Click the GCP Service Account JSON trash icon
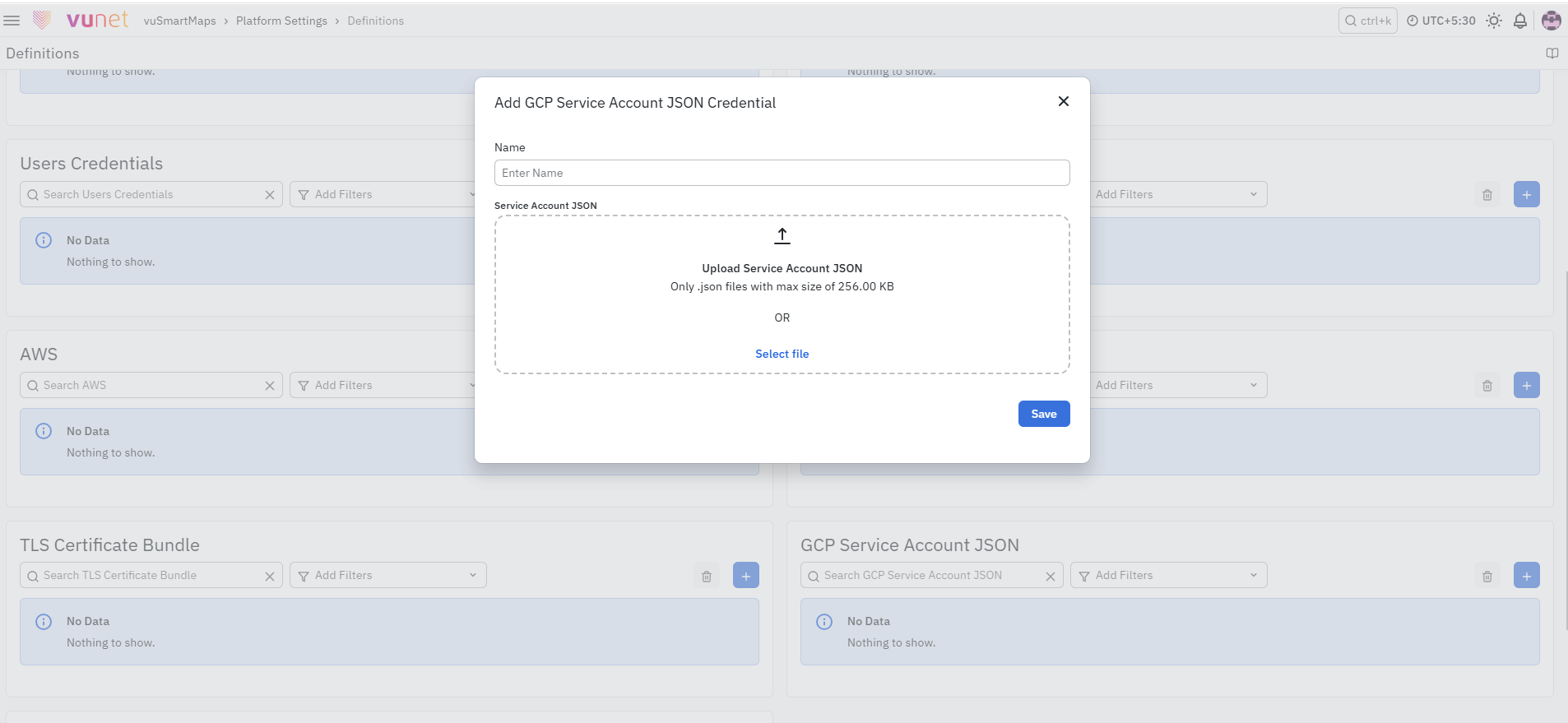Image resolution: width=1568 pixels, height=723 pixels. pyautogui.click(x=1487, y=576)
